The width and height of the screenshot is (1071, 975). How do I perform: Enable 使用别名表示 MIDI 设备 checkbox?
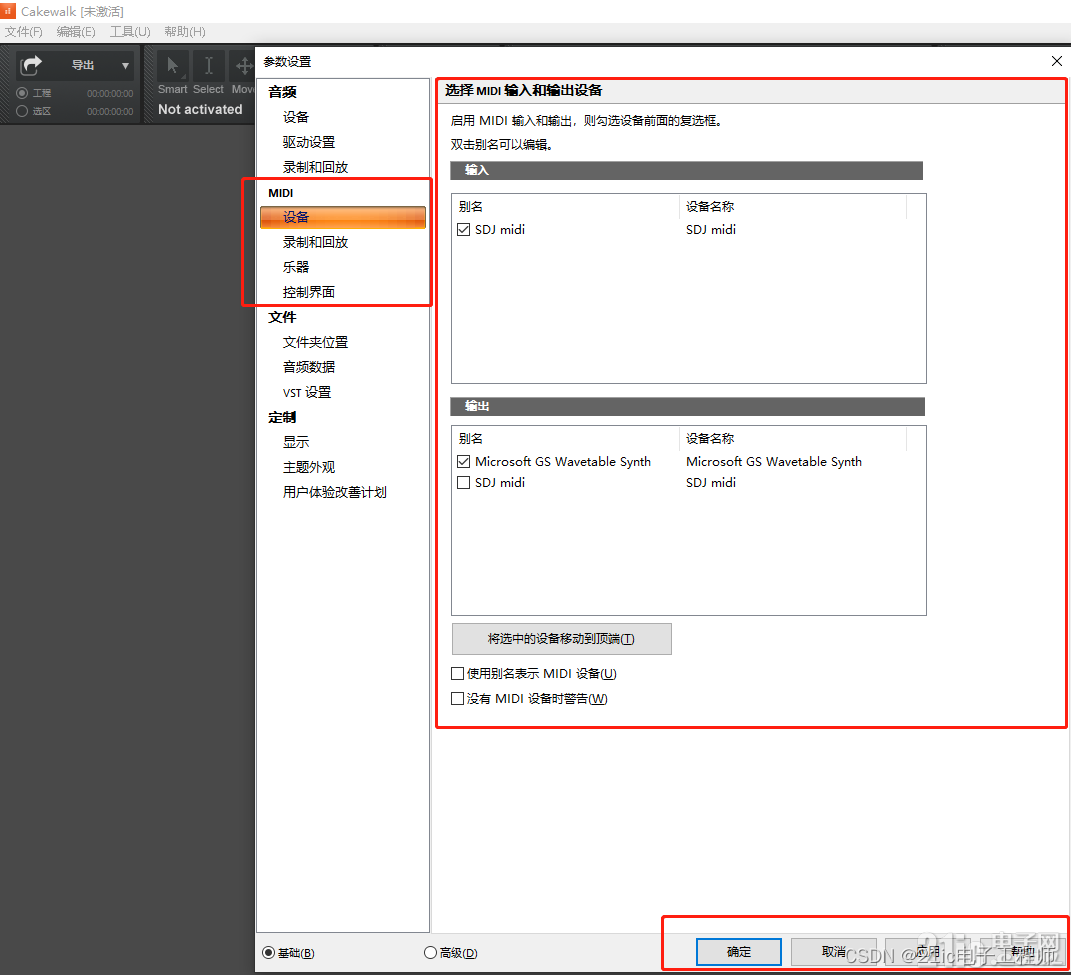coord(458,674)
